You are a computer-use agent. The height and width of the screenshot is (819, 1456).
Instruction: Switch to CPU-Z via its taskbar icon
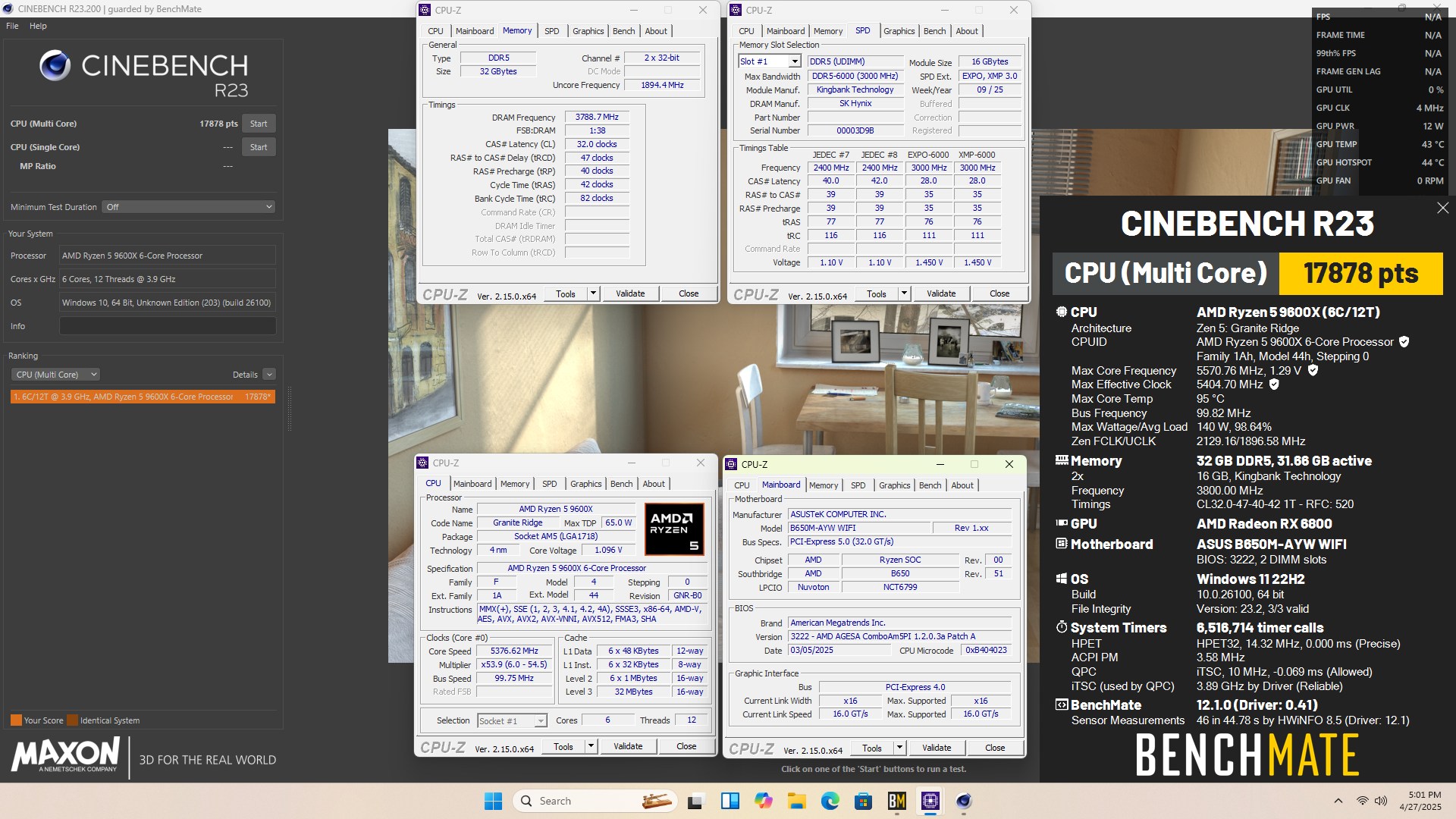point(930,801)
